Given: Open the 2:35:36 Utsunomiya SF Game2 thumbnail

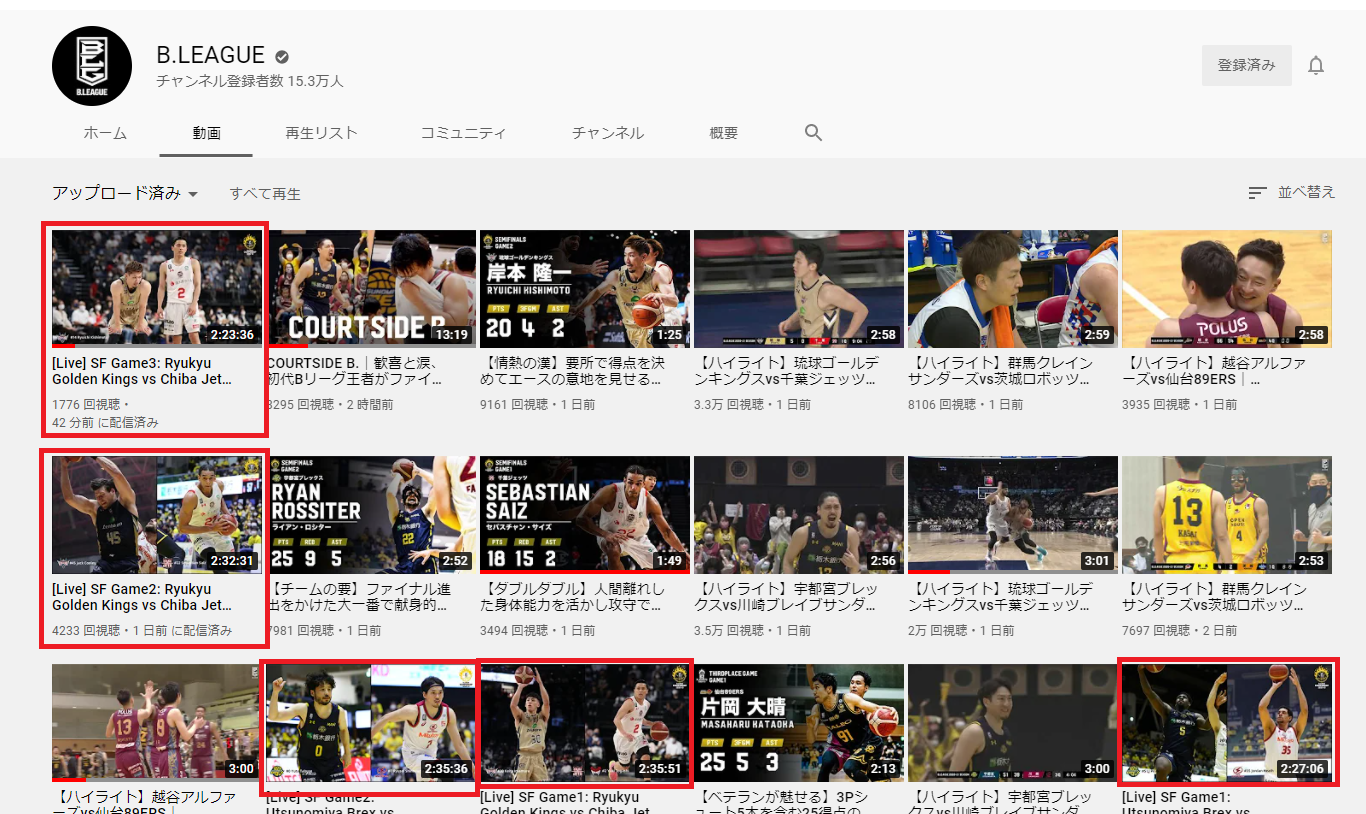Looking at the screenshot, I should (x=371, y=723).
